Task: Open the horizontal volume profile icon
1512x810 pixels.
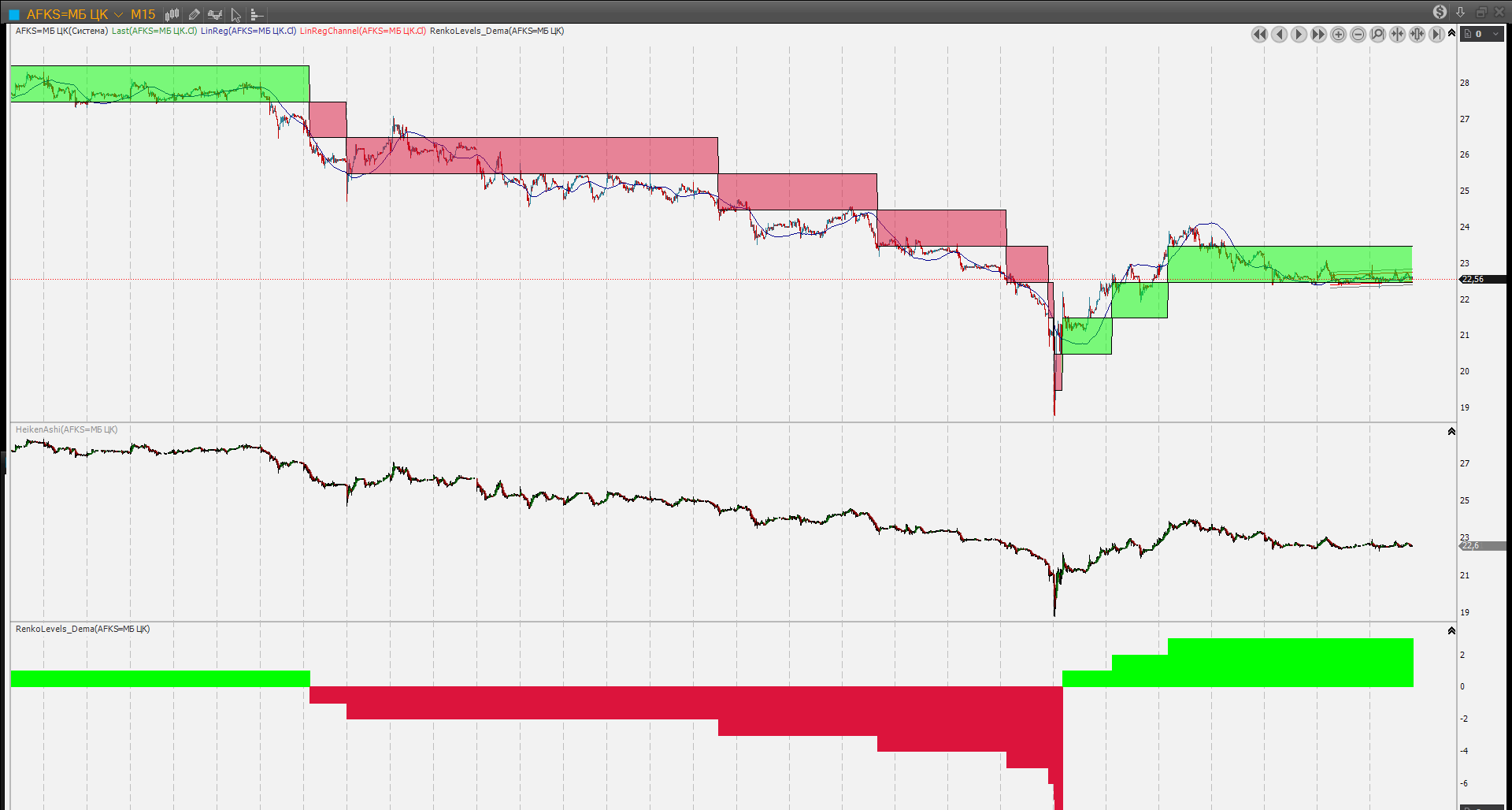Action: [x=257, y=14]
